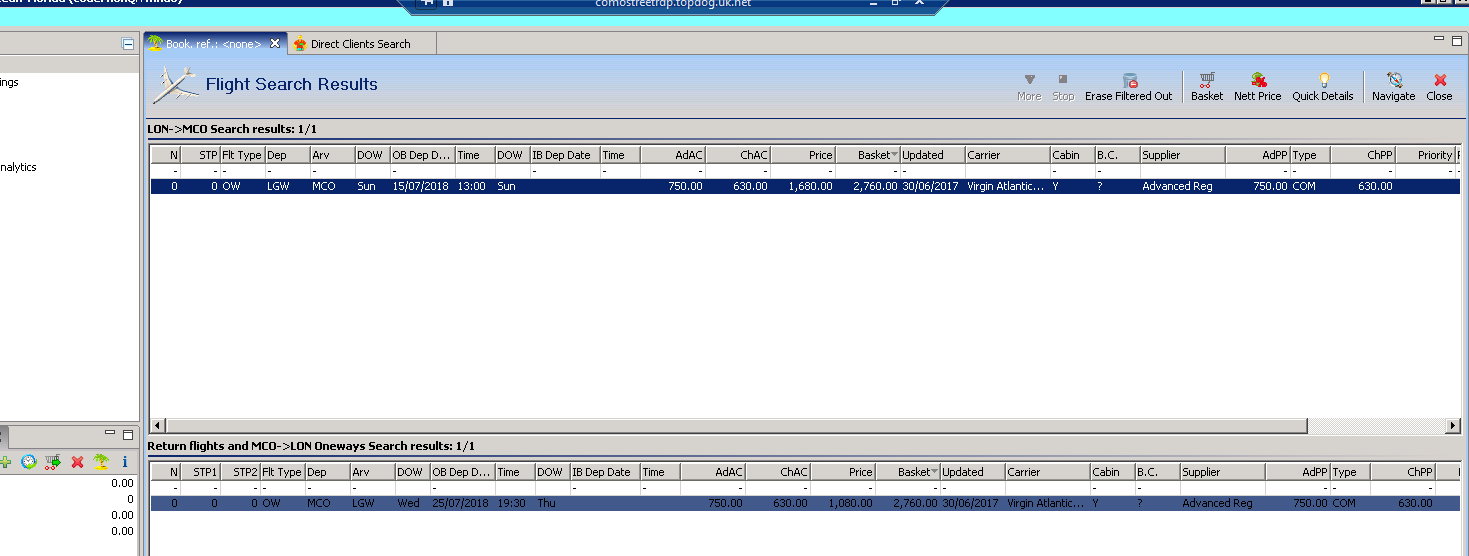Click the greyed-out Stop search button
1469x556 pixels.
click(1063, 87)
